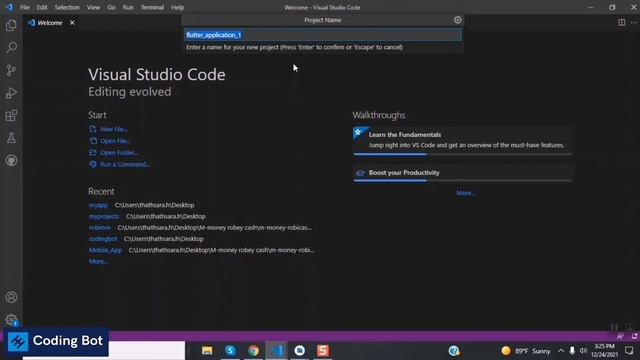
Task: Open the red S app in taskbar
Action: click(323, 351)
